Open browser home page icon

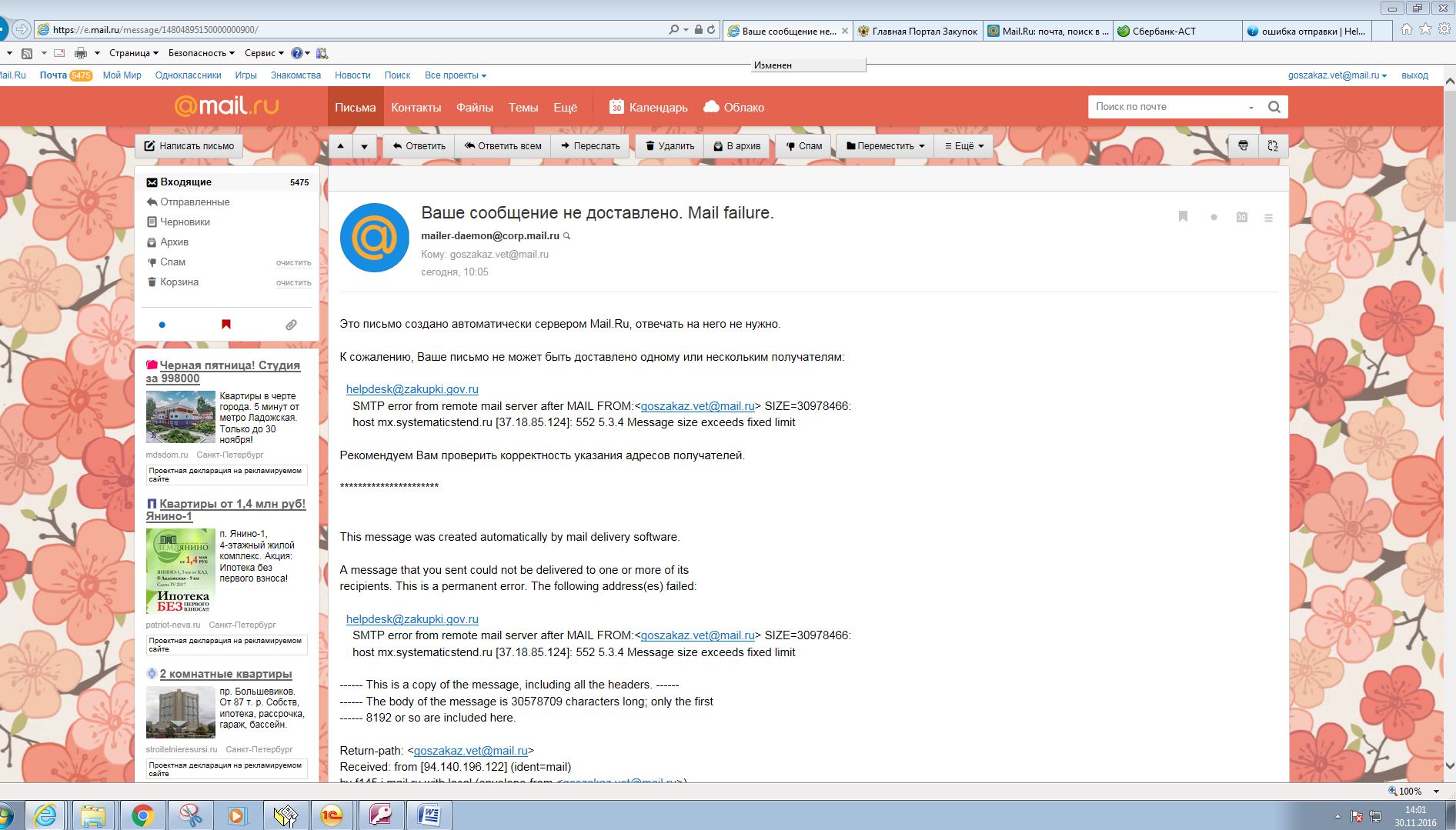pyautogui.click(x=1407, y=29)
